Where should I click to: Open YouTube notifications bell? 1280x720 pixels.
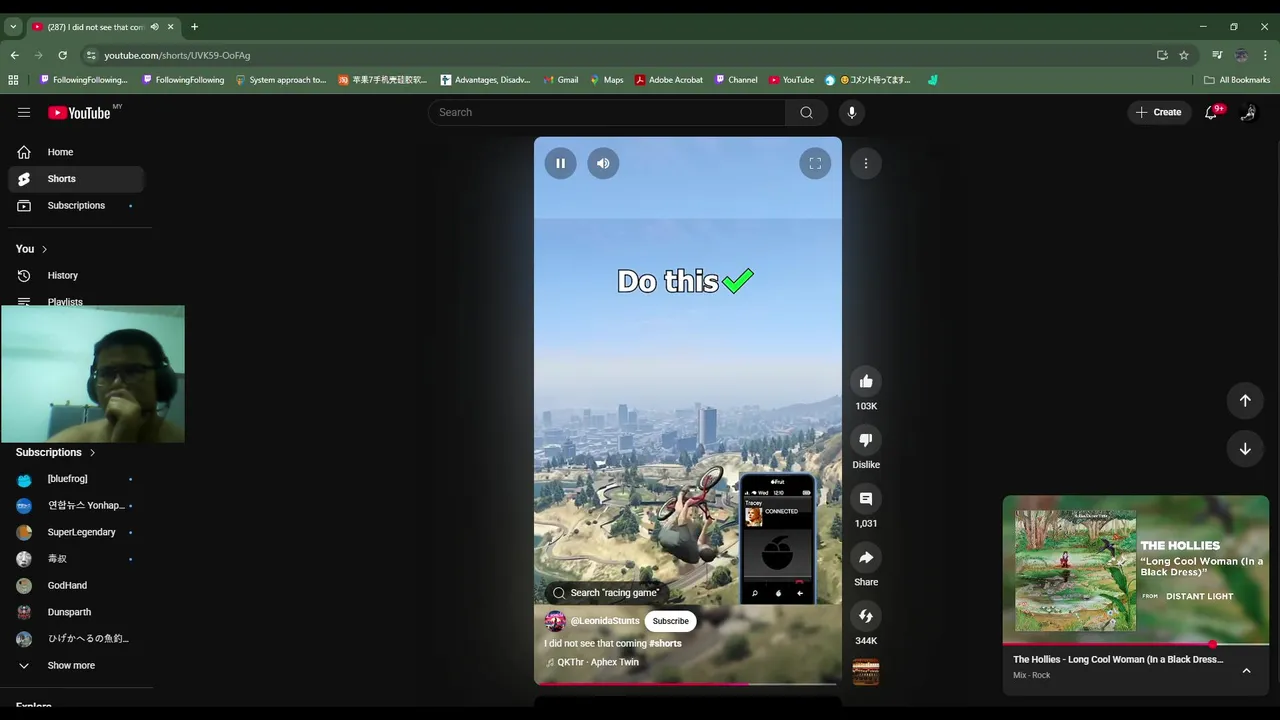pyautogui.click(x=1211, y=112)
